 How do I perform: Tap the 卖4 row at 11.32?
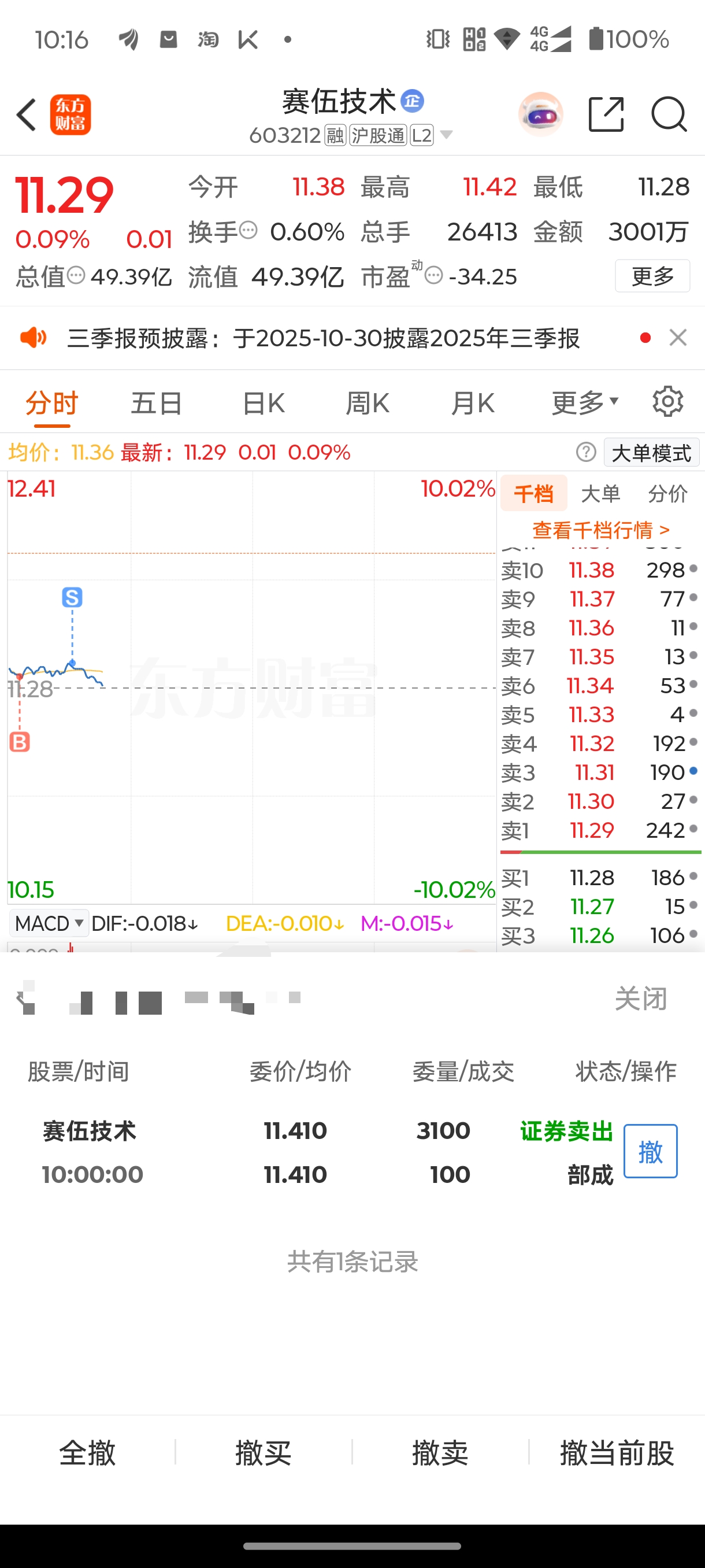click(599, 744)
